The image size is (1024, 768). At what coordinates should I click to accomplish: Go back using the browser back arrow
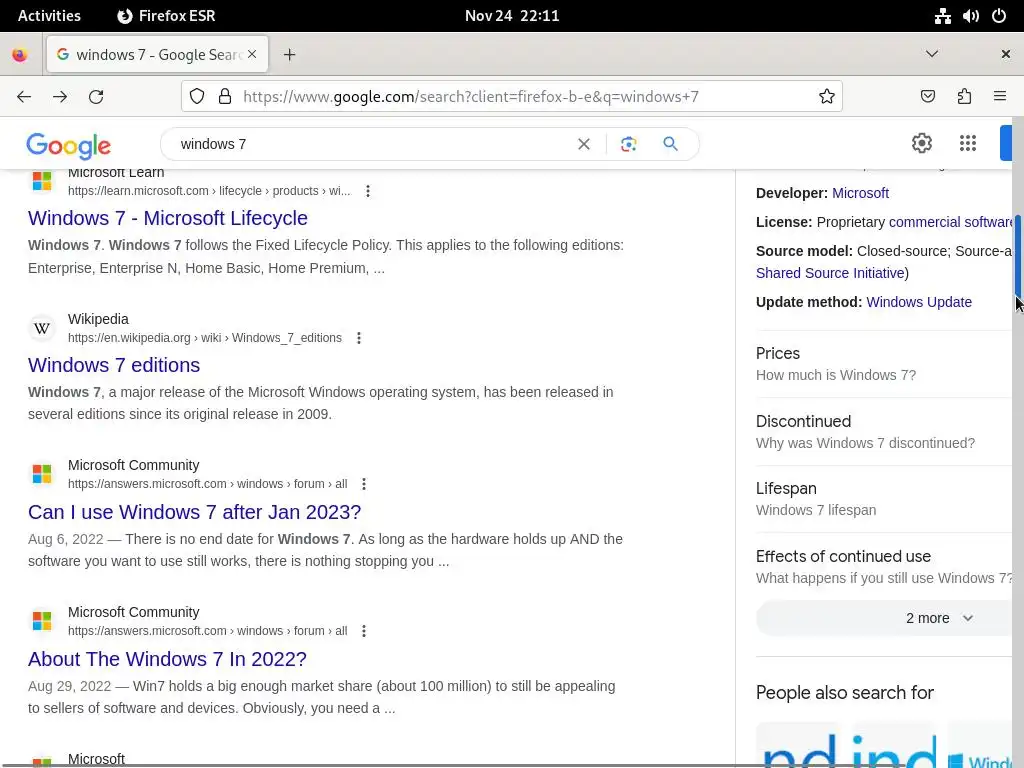24,97
